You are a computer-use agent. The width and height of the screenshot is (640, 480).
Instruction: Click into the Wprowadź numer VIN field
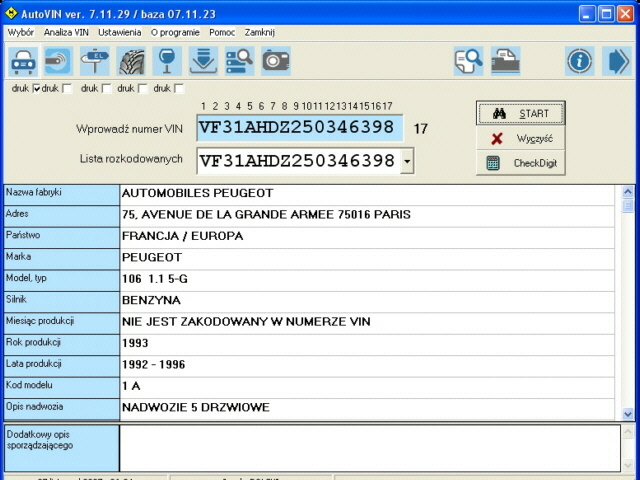coord(299,128)
